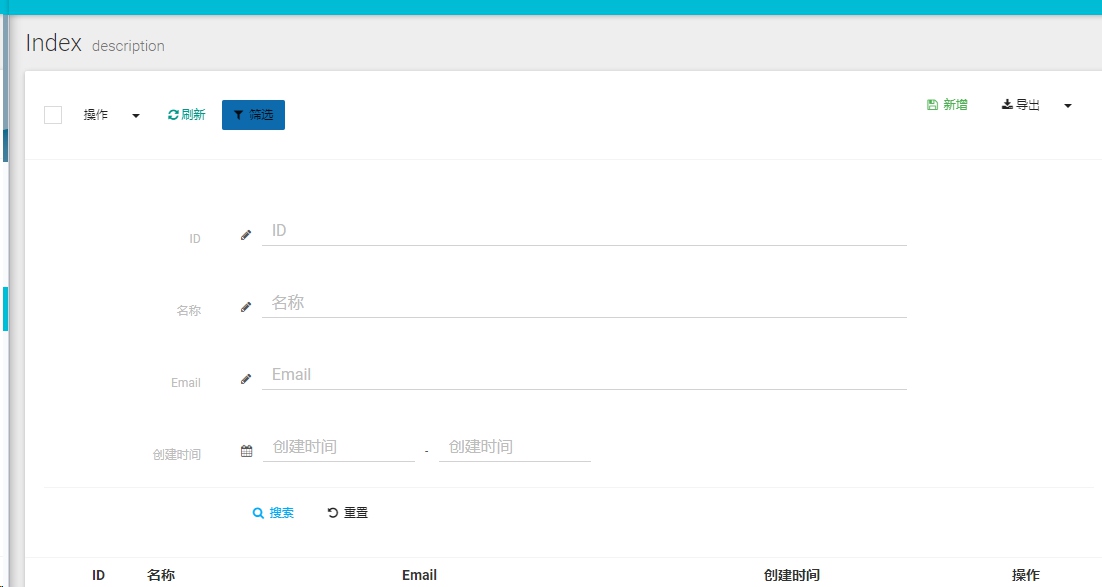
Task: Toggle the blue 筛选 filter button
Action: (253, 115)
